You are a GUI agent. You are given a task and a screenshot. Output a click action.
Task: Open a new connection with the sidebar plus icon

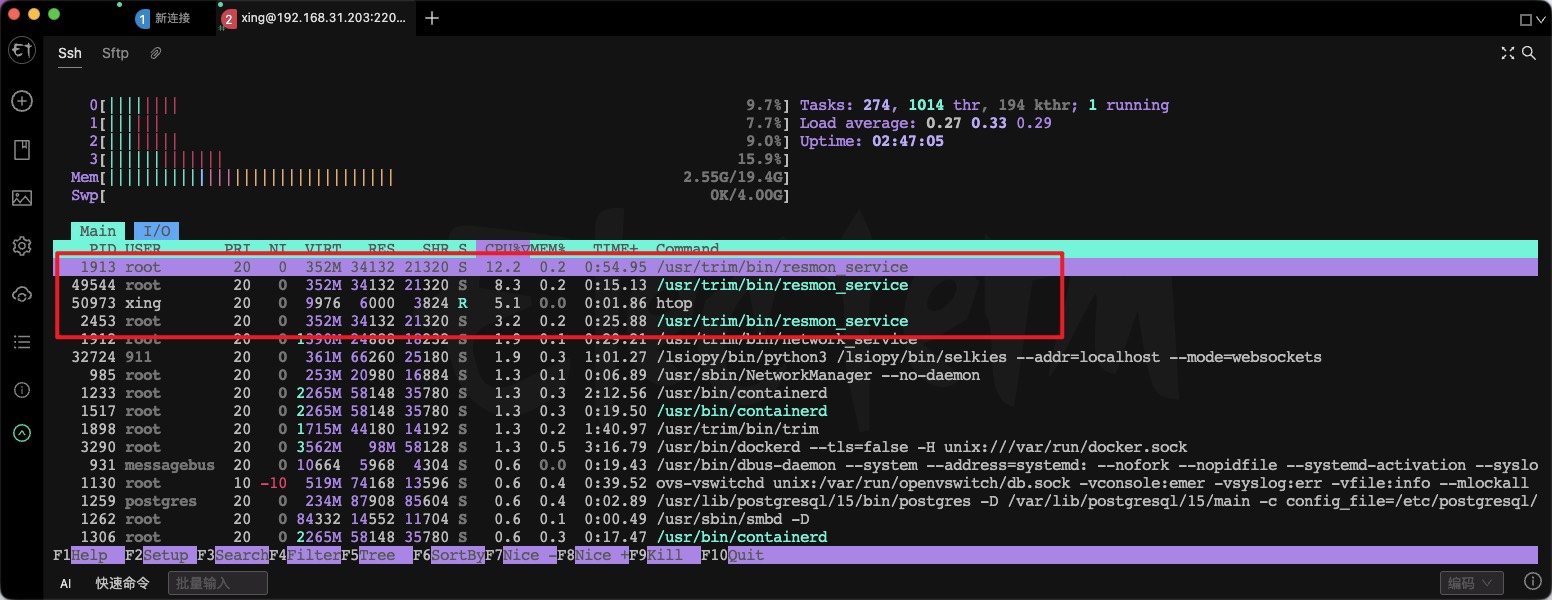22,101
